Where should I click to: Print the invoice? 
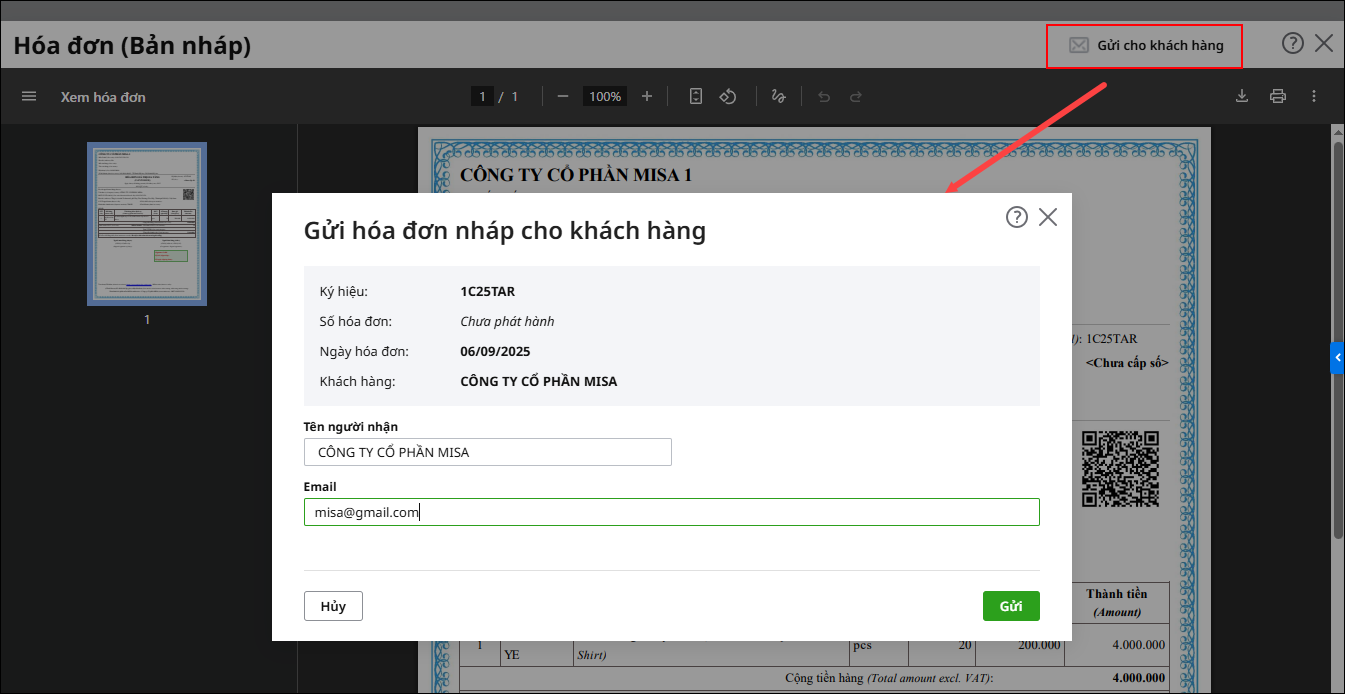tap(1277, 96)
